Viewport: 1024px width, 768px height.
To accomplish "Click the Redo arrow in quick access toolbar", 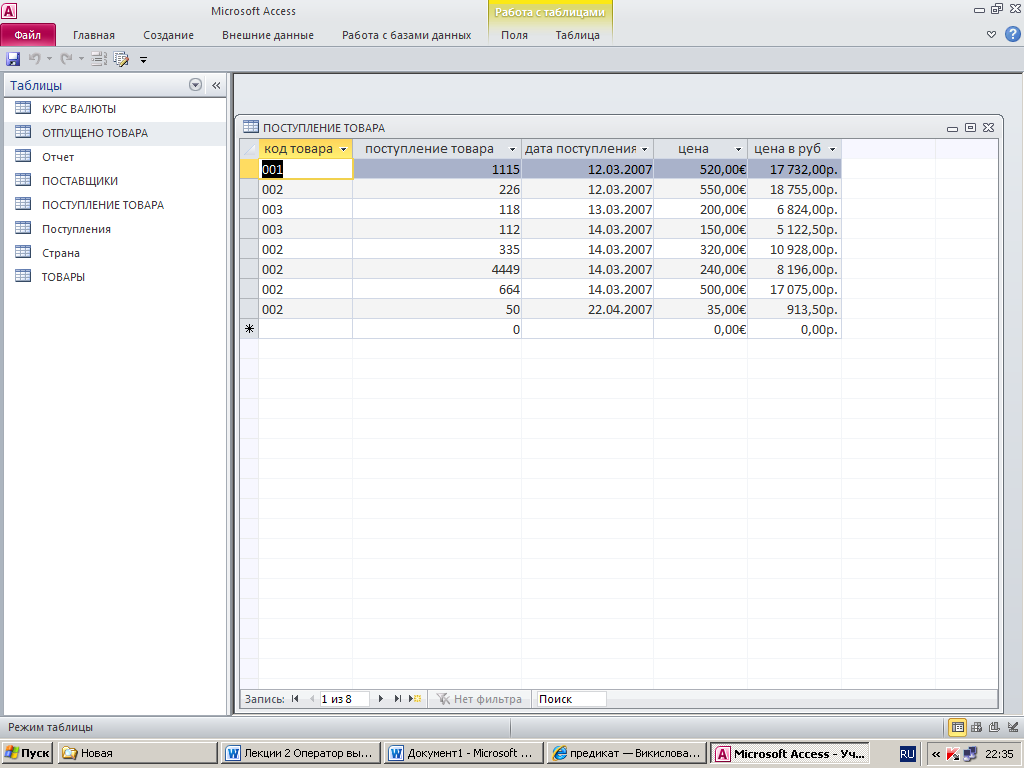I will (66, 59).
